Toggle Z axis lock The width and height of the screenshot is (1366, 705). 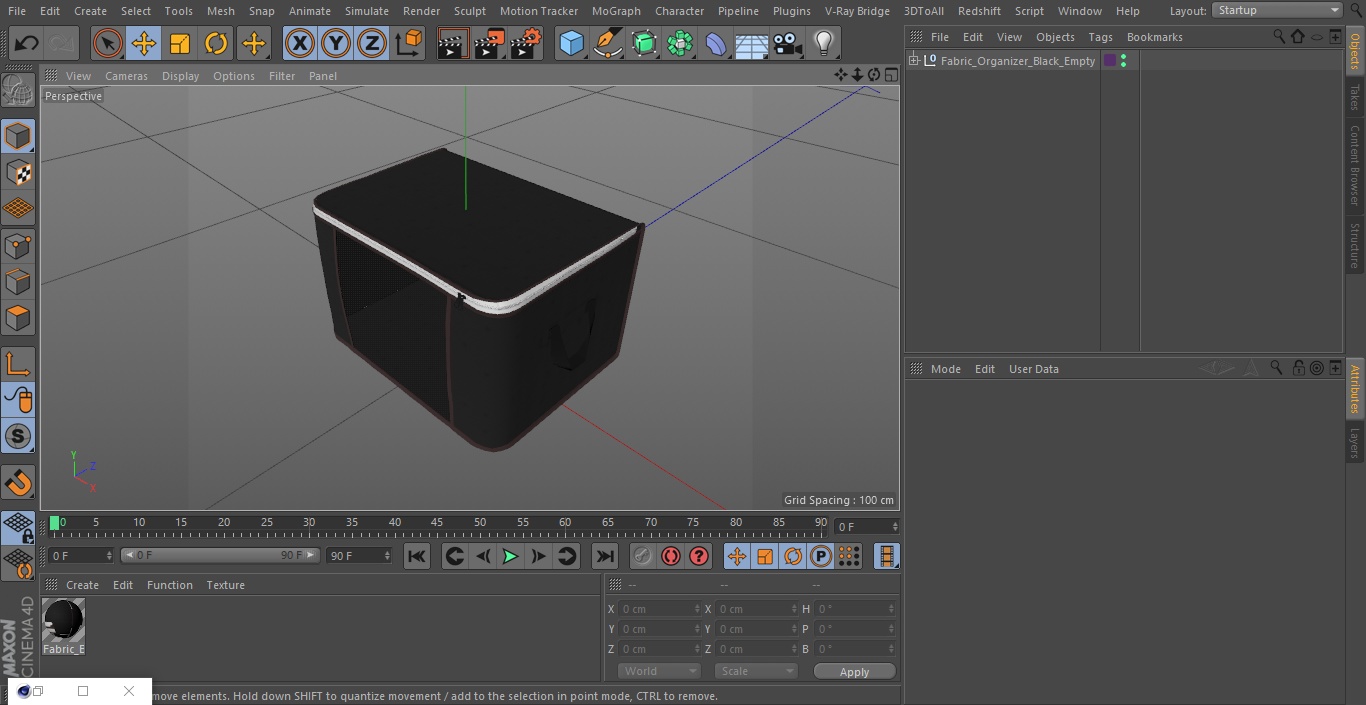pos(372,43)
